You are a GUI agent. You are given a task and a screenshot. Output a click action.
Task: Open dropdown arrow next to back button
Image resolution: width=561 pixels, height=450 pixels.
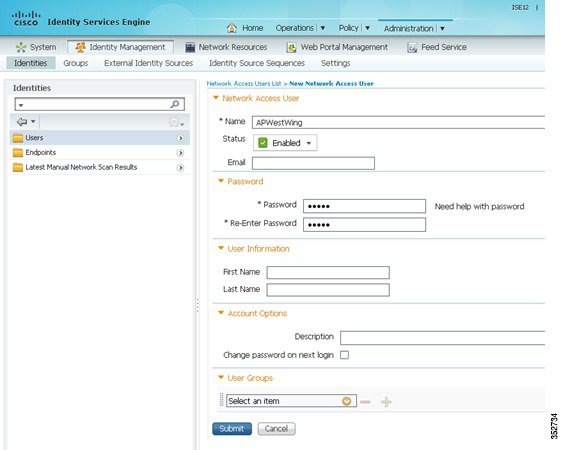pyautogui.click(x=33, y=122)
